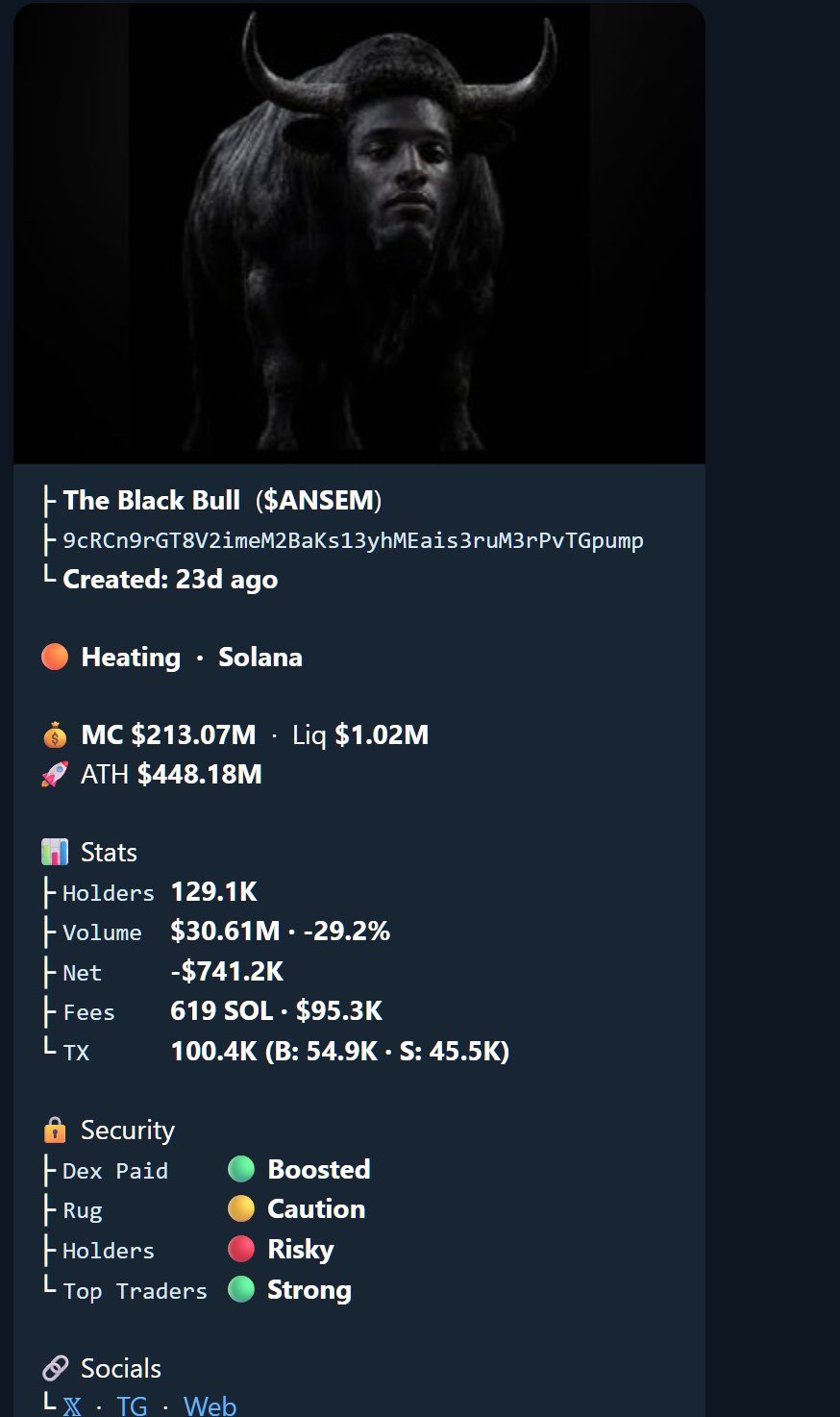The height and width of the screenshot is (1417, 840).
Task: Click the rocket icon next to ATH
Action: coord(55,775)
